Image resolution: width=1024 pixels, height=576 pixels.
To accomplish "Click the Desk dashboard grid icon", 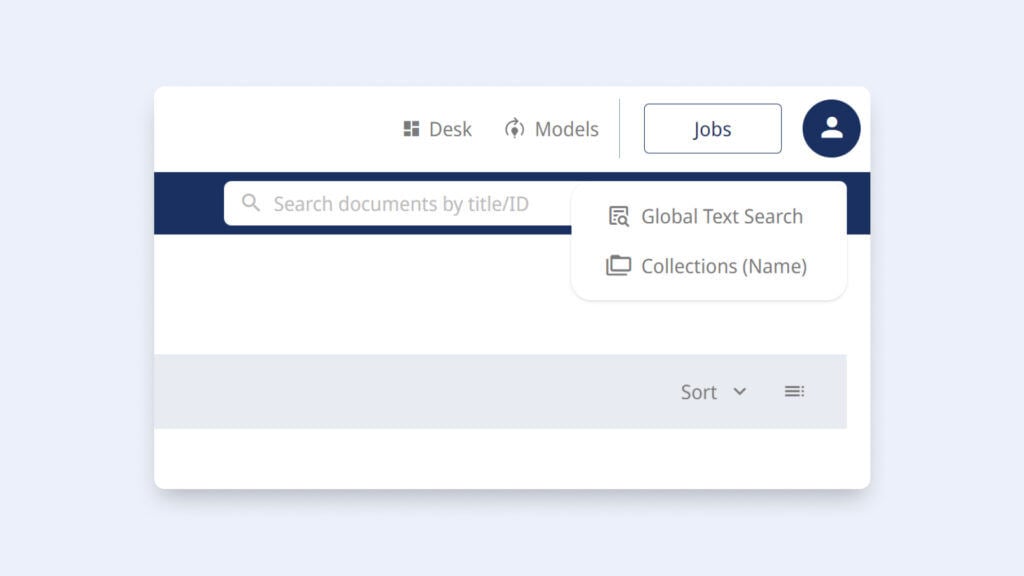I will point(411,129).
